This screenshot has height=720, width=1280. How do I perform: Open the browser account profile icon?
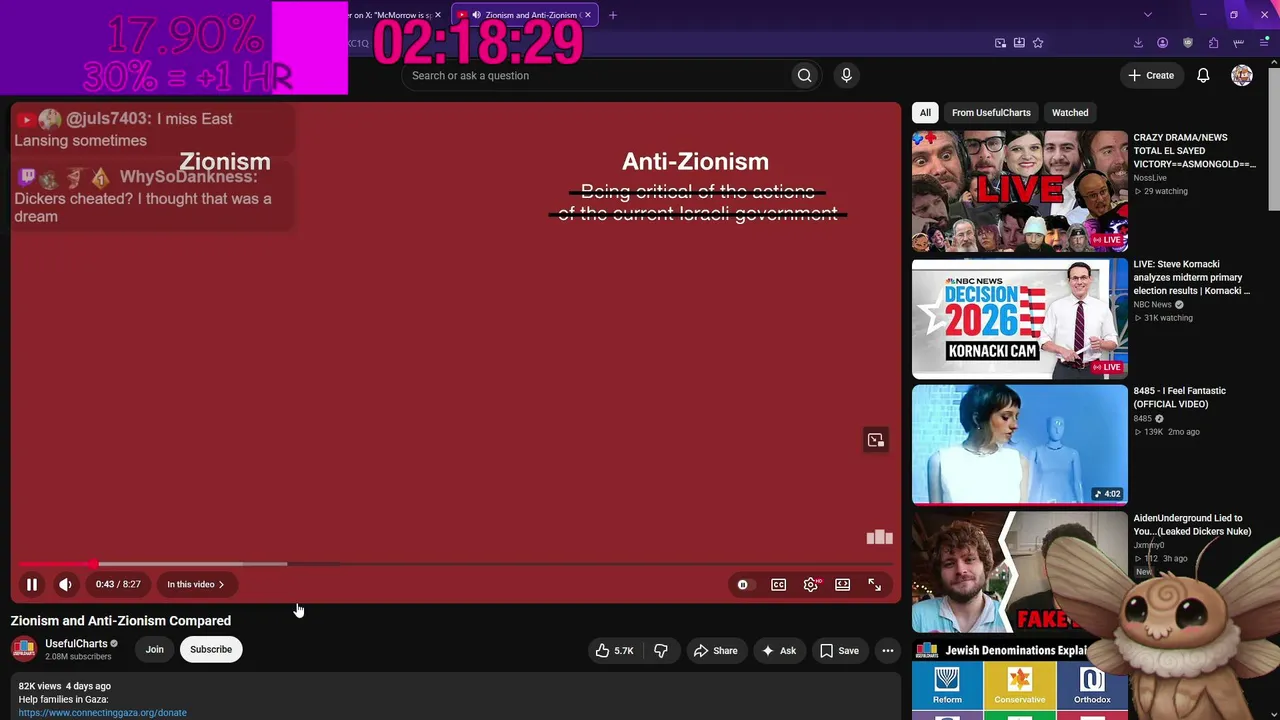click(x=1162, y=43)
